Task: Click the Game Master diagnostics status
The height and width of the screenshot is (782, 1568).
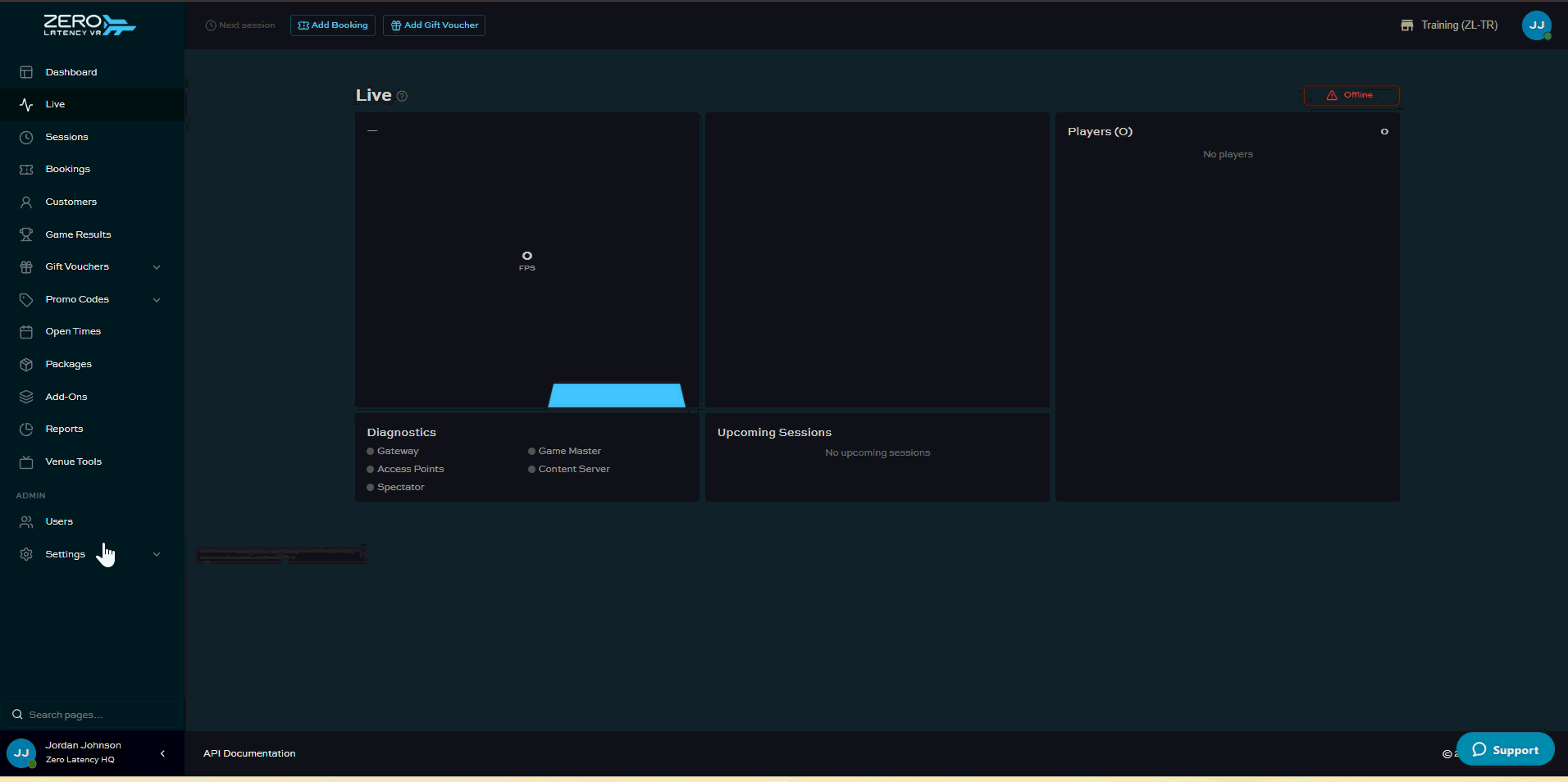Action: [565, 452]
